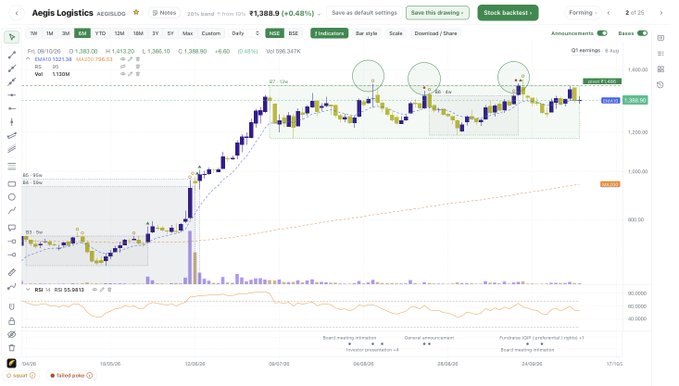Image resolution: width=679 pixels, height=386 pixels.
Task: Click the Q1 earnings label
Action: point(585,50)
